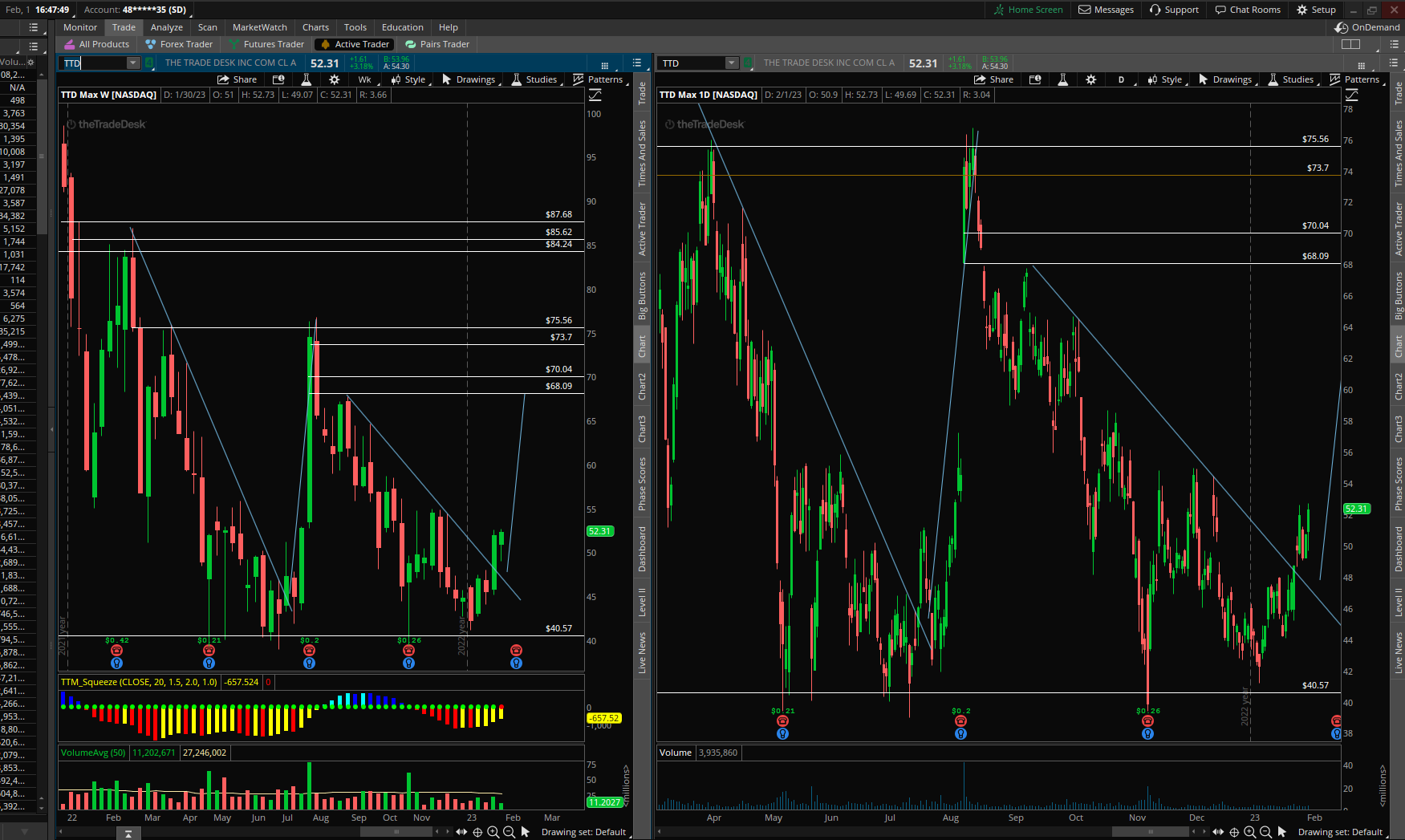Select Futures Trader sub-tab
Image resolution: width=1405 pixels, height=840 pixels.
coord(266,44)
